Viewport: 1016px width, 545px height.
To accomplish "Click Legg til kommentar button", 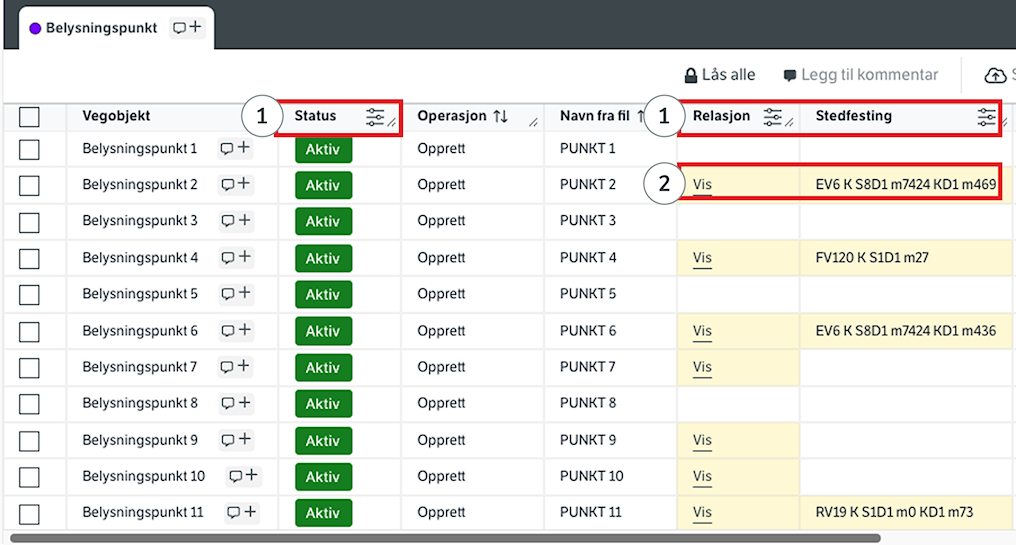I will (860, 76).
